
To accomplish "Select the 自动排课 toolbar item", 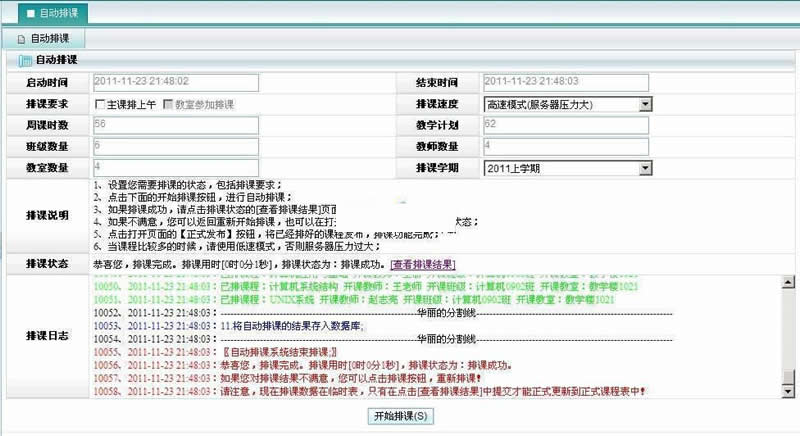I will click(x=51, y=38).
